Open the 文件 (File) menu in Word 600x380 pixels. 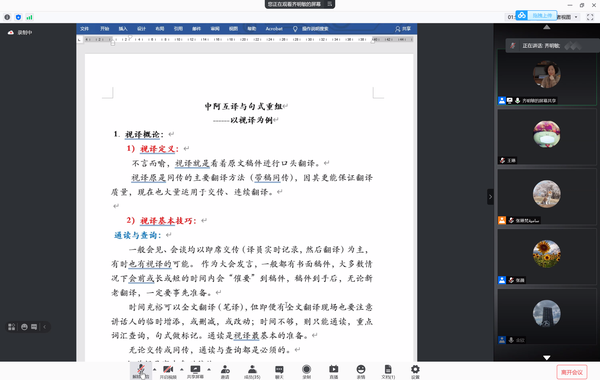pos(85,29)
